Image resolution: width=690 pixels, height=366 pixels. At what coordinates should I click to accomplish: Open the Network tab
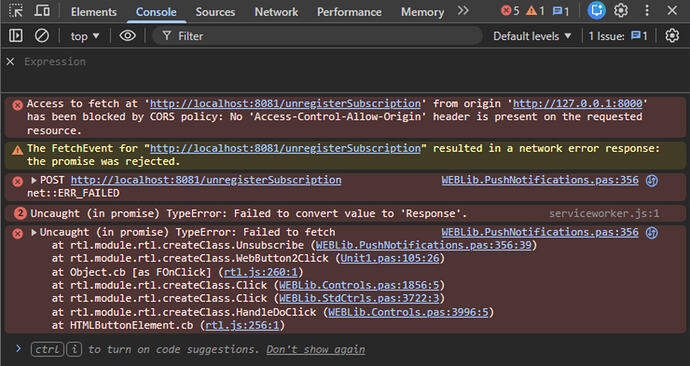[x=276, y=12]
